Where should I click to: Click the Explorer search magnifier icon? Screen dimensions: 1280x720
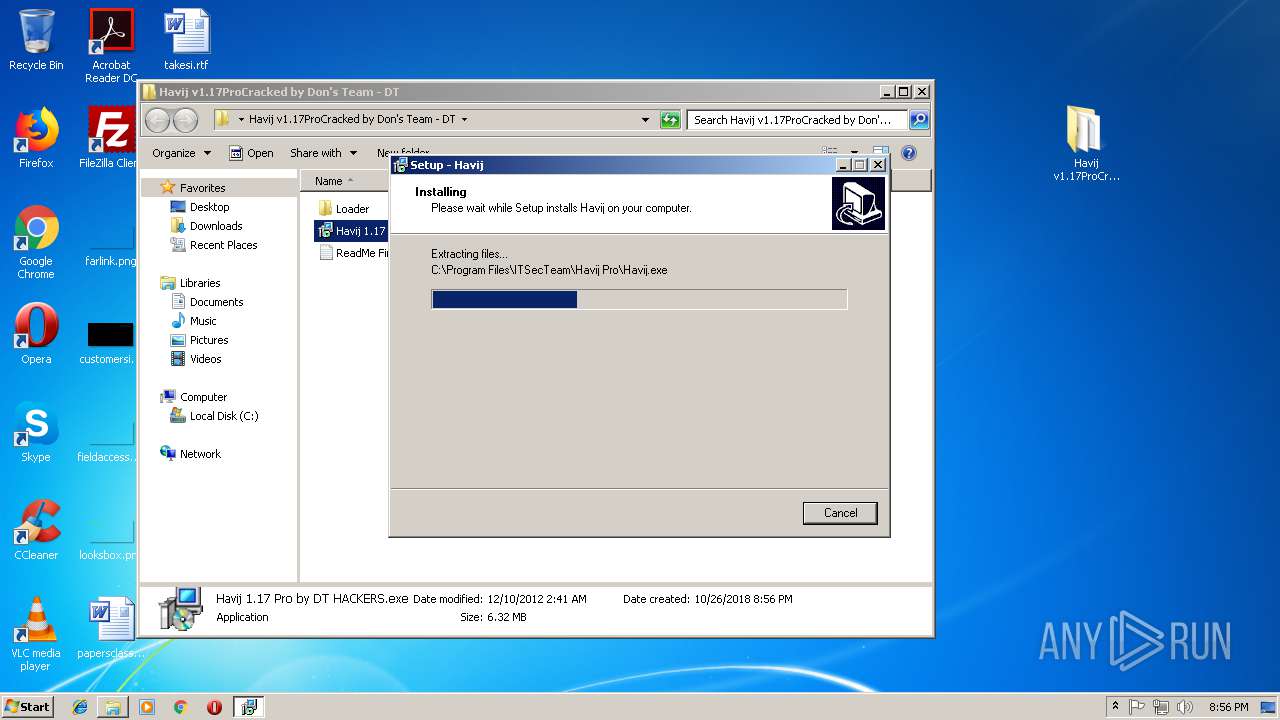[919, 120]
